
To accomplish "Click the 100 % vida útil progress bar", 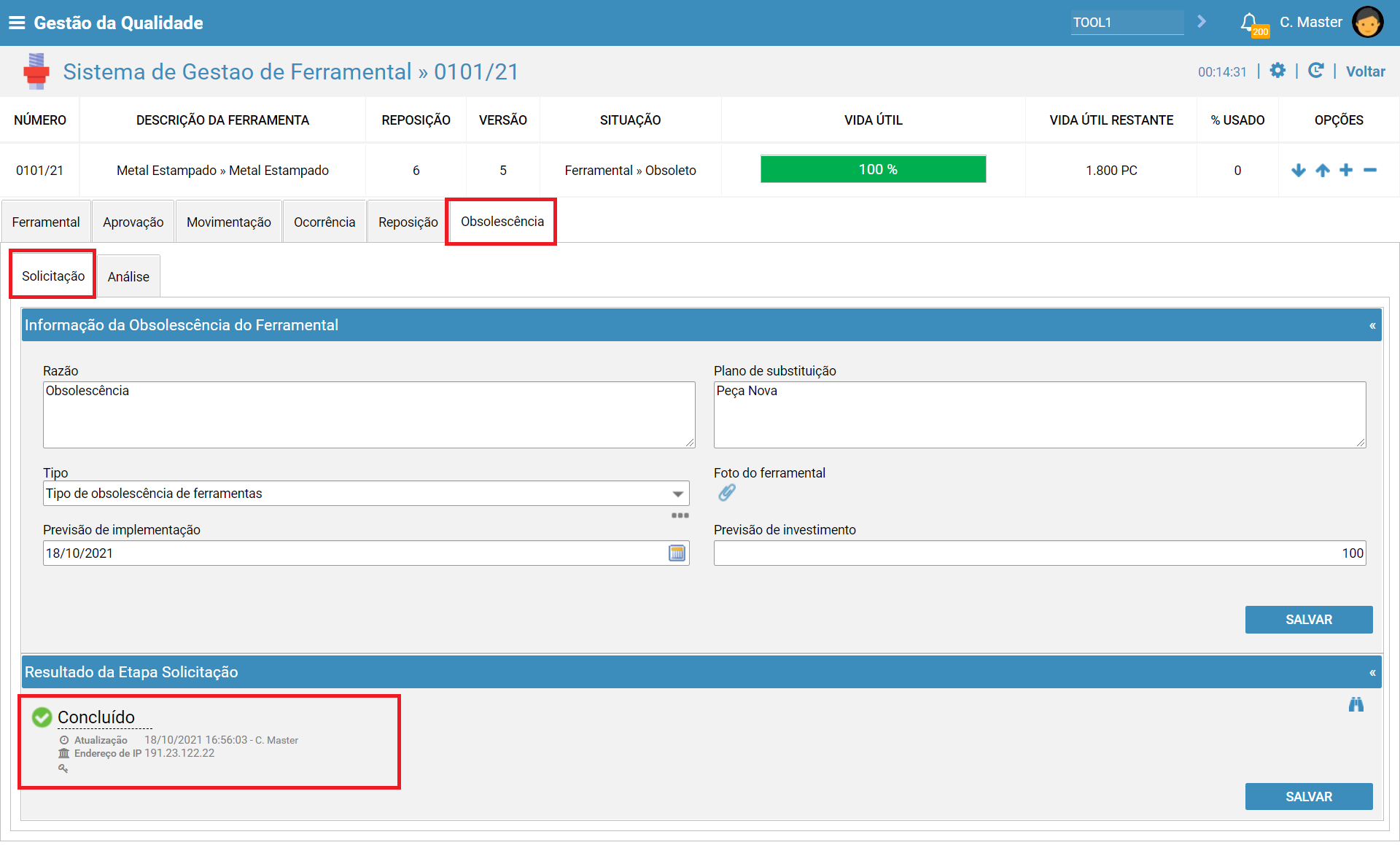I will tap(873, 169).
